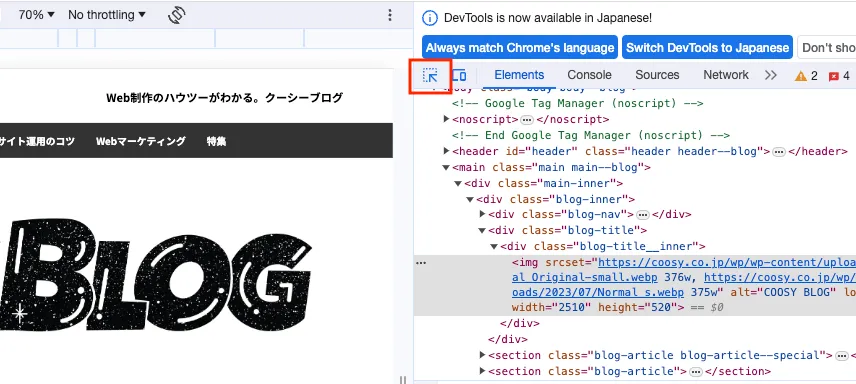This screenshot has height=384, width=856.
Task: Collapse the div blog-title node
Action: tap(483, 231)
